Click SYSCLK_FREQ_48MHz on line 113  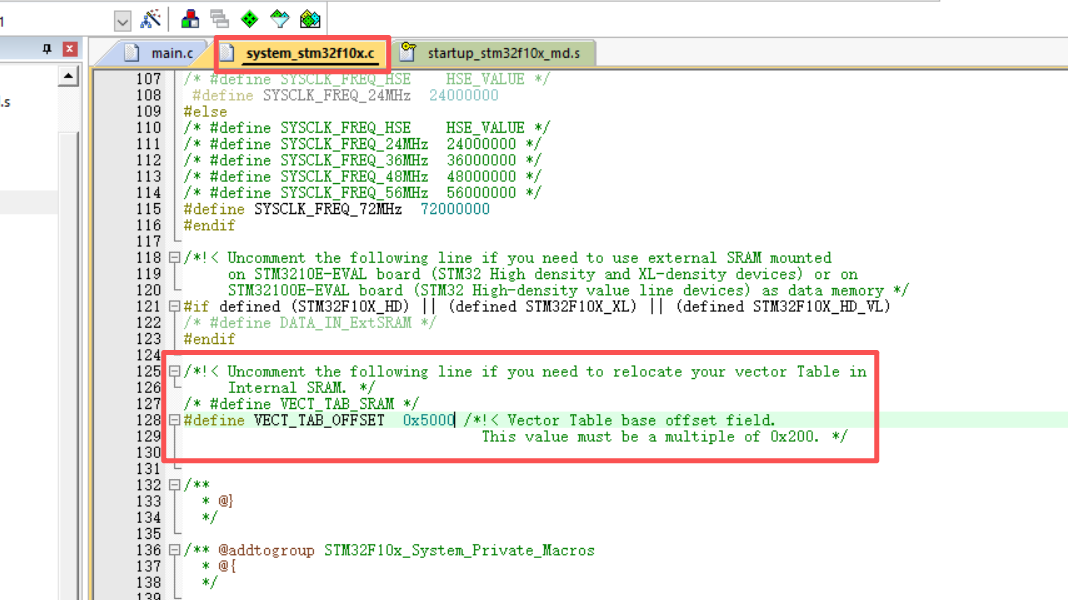pyautogui.click(x=354, y=176)
